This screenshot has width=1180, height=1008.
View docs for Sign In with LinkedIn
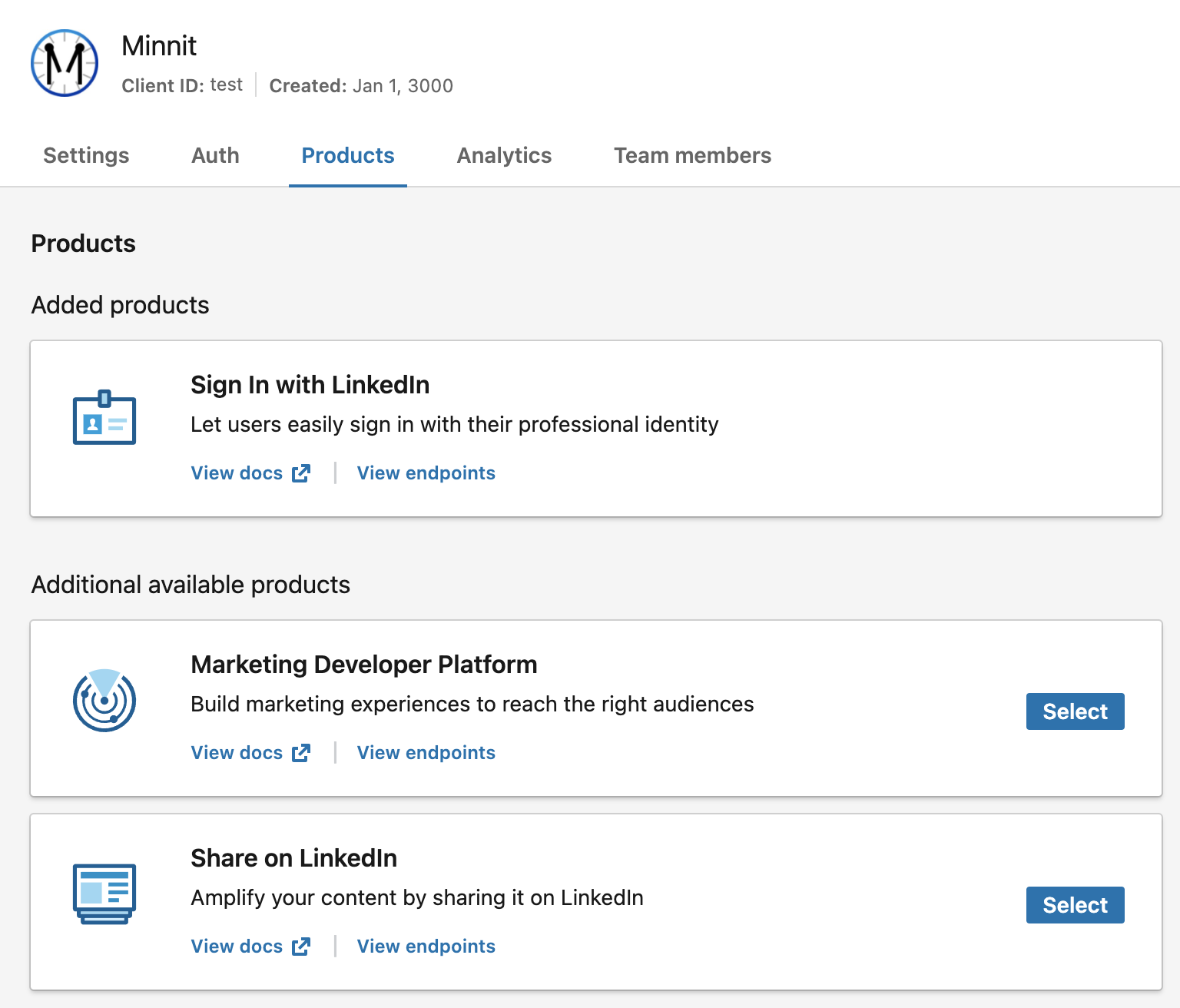[x=237, y=472]
